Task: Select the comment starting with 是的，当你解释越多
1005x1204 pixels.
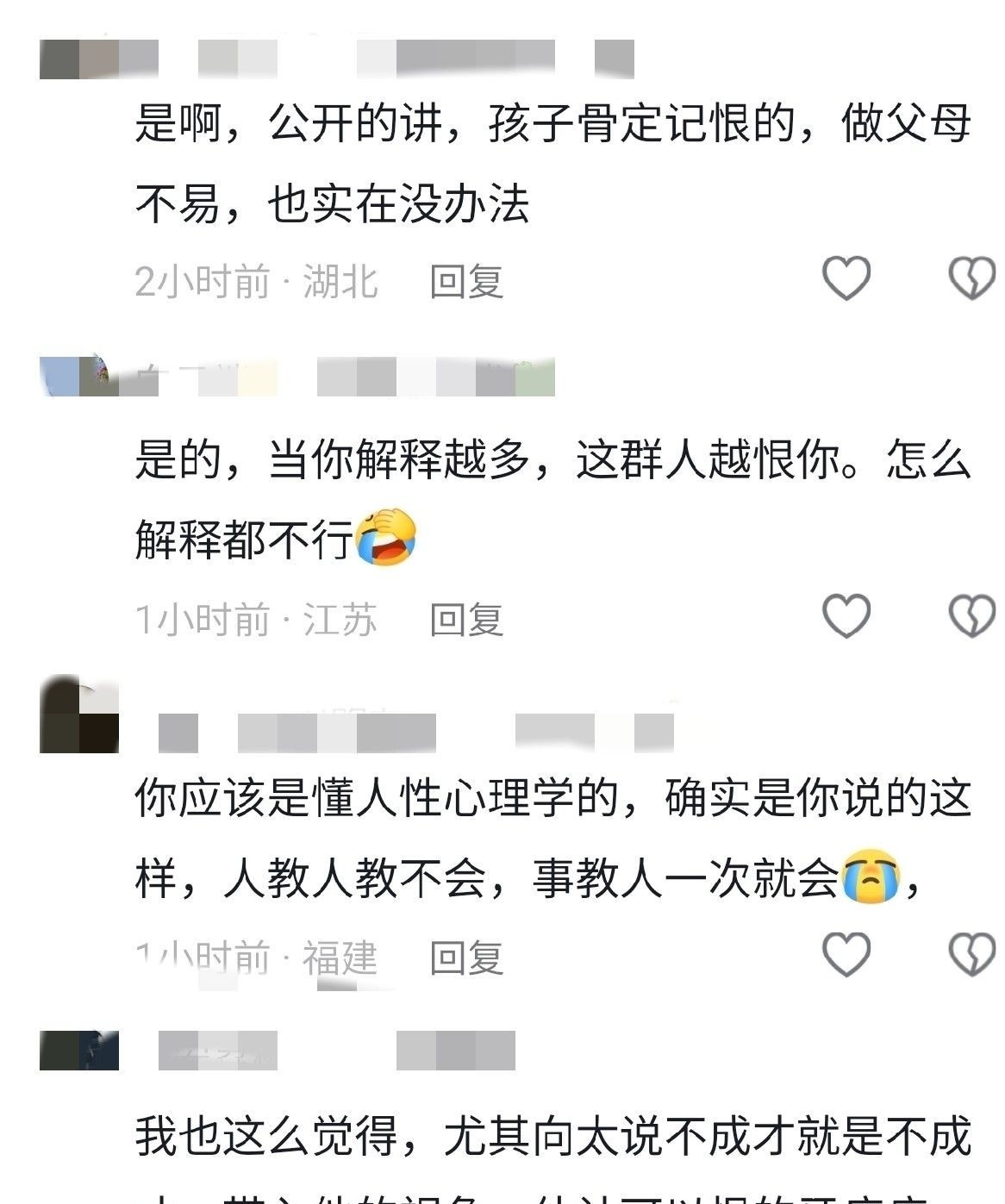Action: [x=552, y=500]
